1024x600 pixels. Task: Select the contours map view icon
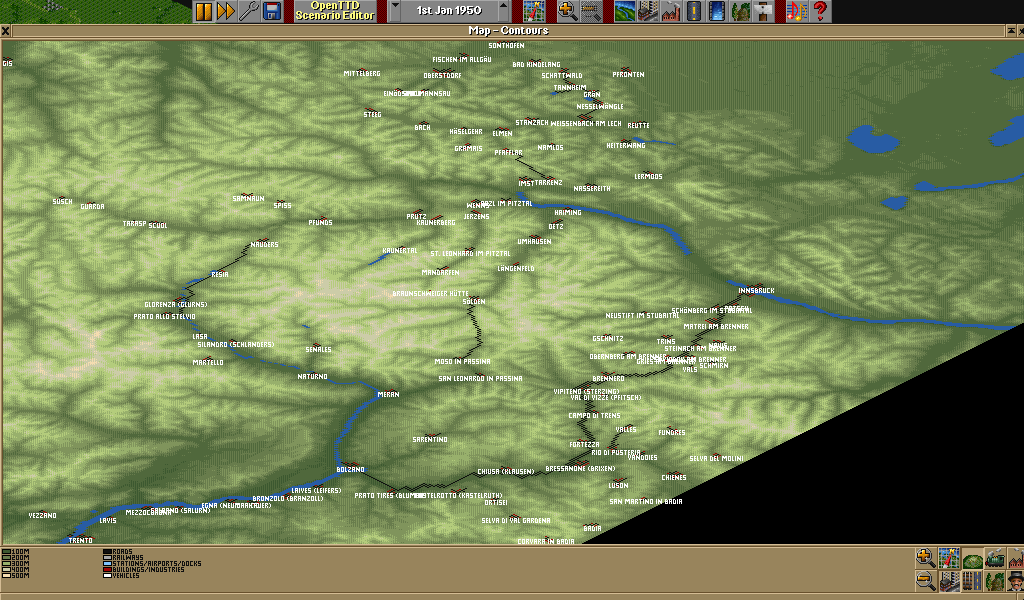point(972,558)
